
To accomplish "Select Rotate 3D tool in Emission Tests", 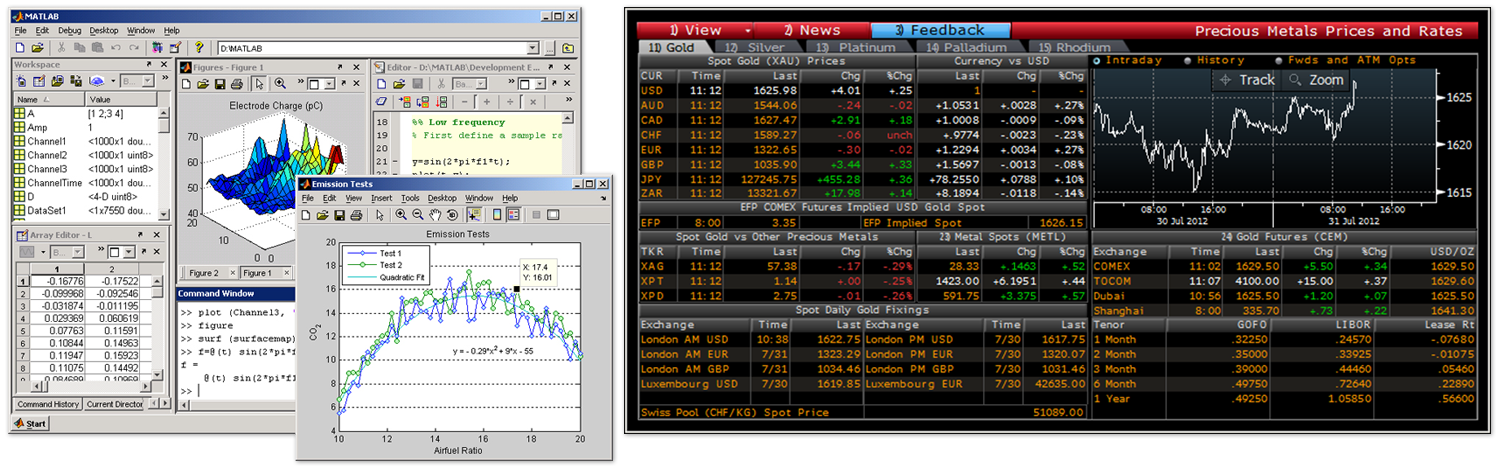I will [452, 215].
